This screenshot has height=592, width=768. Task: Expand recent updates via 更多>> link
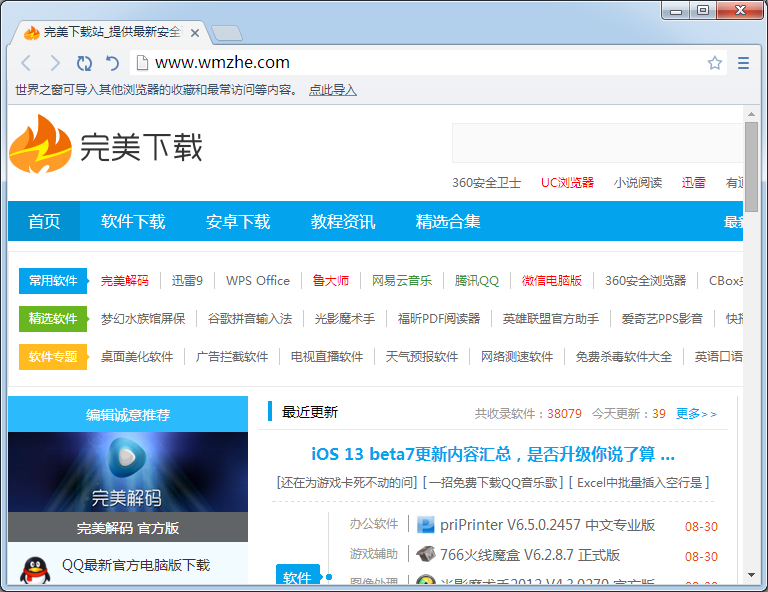[x=696, y=413]
